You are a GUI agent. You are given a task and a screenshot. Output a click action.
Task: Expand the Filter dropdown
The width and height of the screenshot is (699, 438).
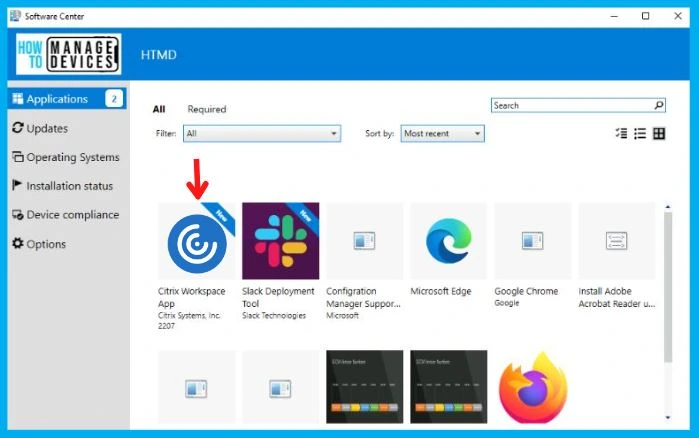(x=262, y=133)
